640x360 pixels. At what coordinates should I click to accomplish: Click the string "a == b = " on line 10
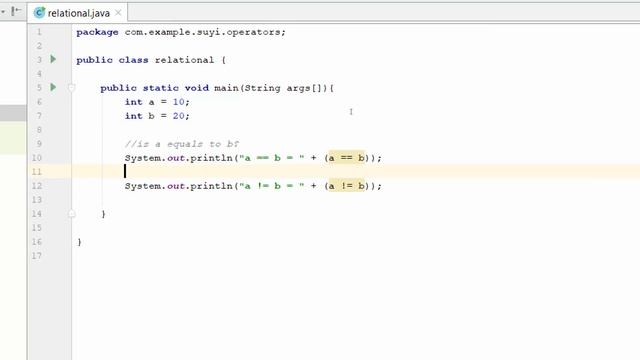click(272, 158)
